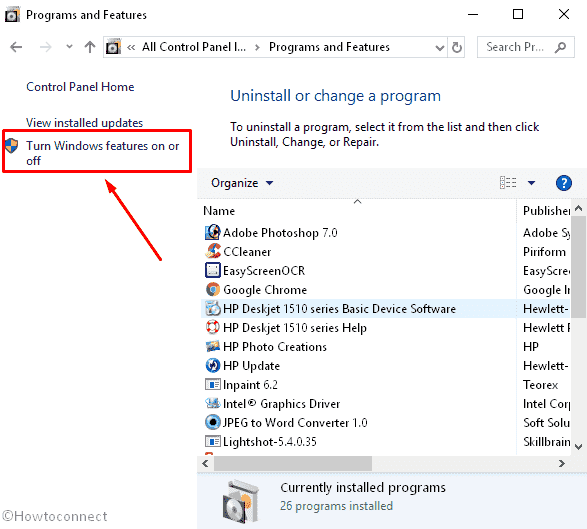This screenshot has width=587, height=529.
Task: Click the Google Chrome icon in the list
Action: click(213, 289)
